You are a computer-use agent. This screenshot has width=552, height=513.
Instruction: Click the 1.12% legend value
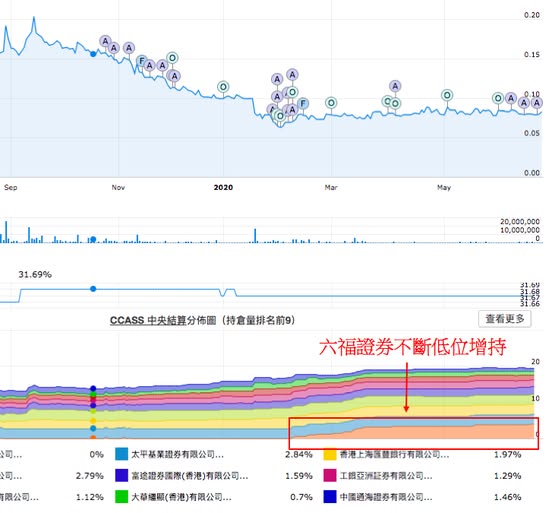coord(90,497)
